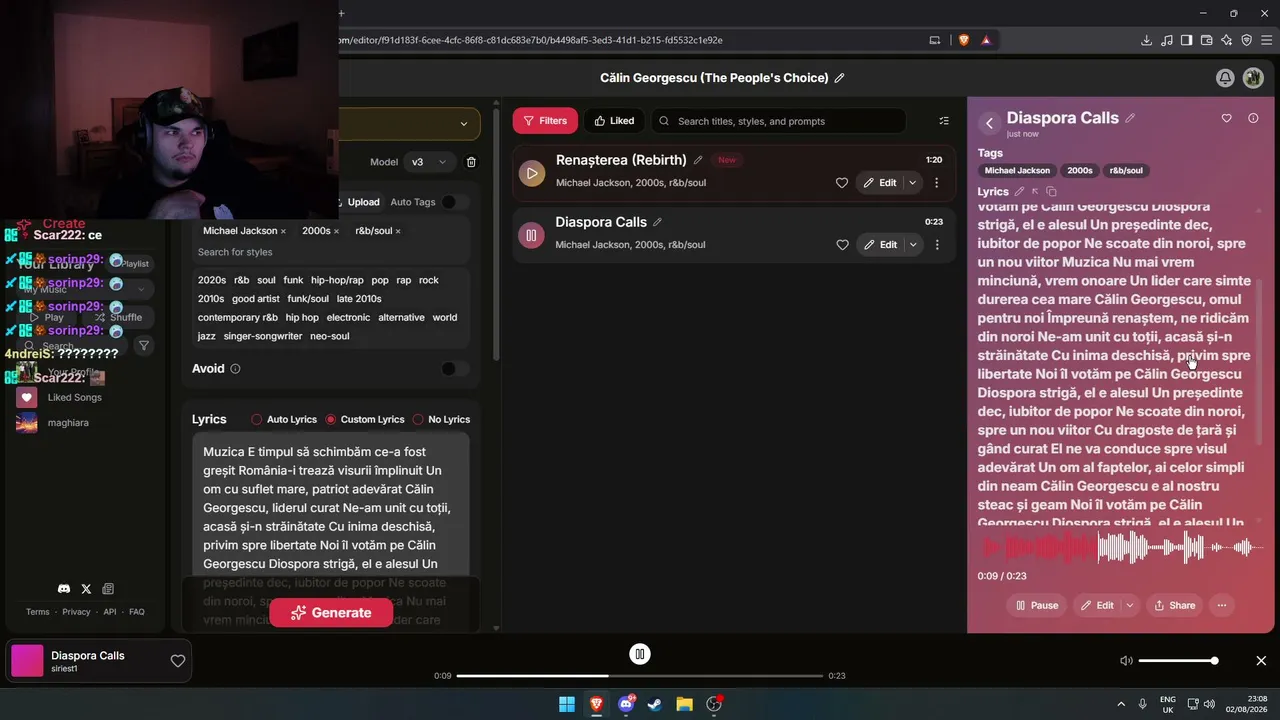Open the Brave browser on the taskbar
This screenshot has height=720, width=1280.
(596, 704)
